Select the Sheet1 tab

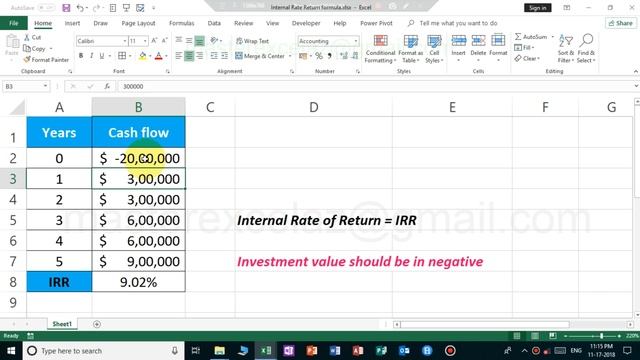[x=62, y=324]
